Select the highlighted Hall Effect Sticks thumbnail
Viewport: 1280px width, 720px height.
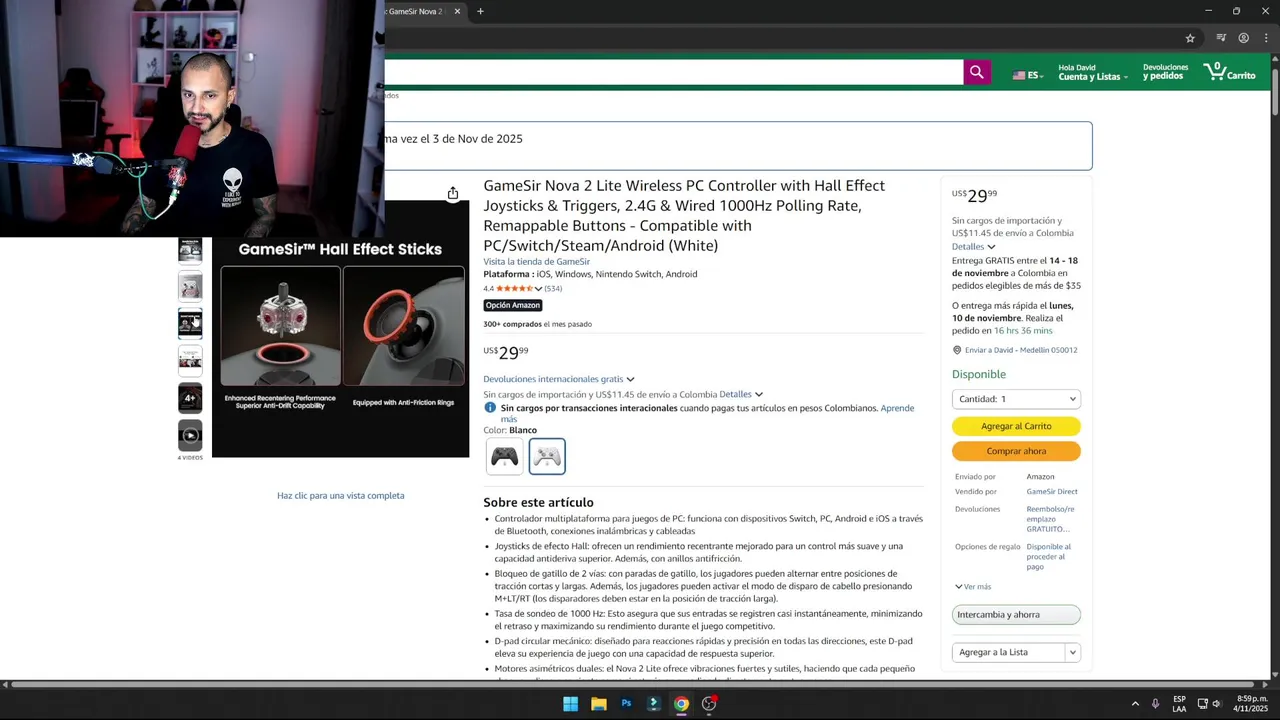point(190,323)
